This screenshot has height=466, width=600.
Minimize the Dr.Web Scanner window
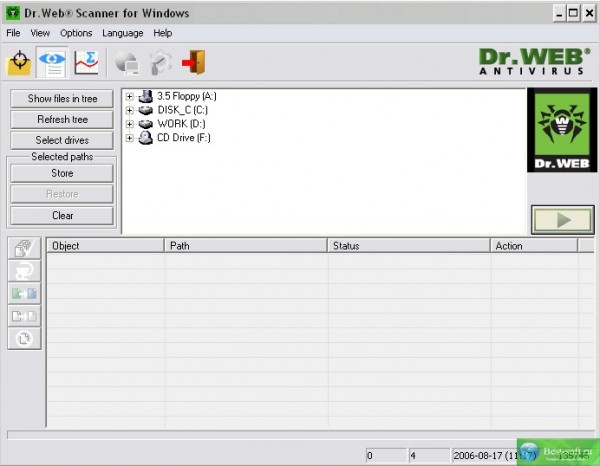click(559, 14)
